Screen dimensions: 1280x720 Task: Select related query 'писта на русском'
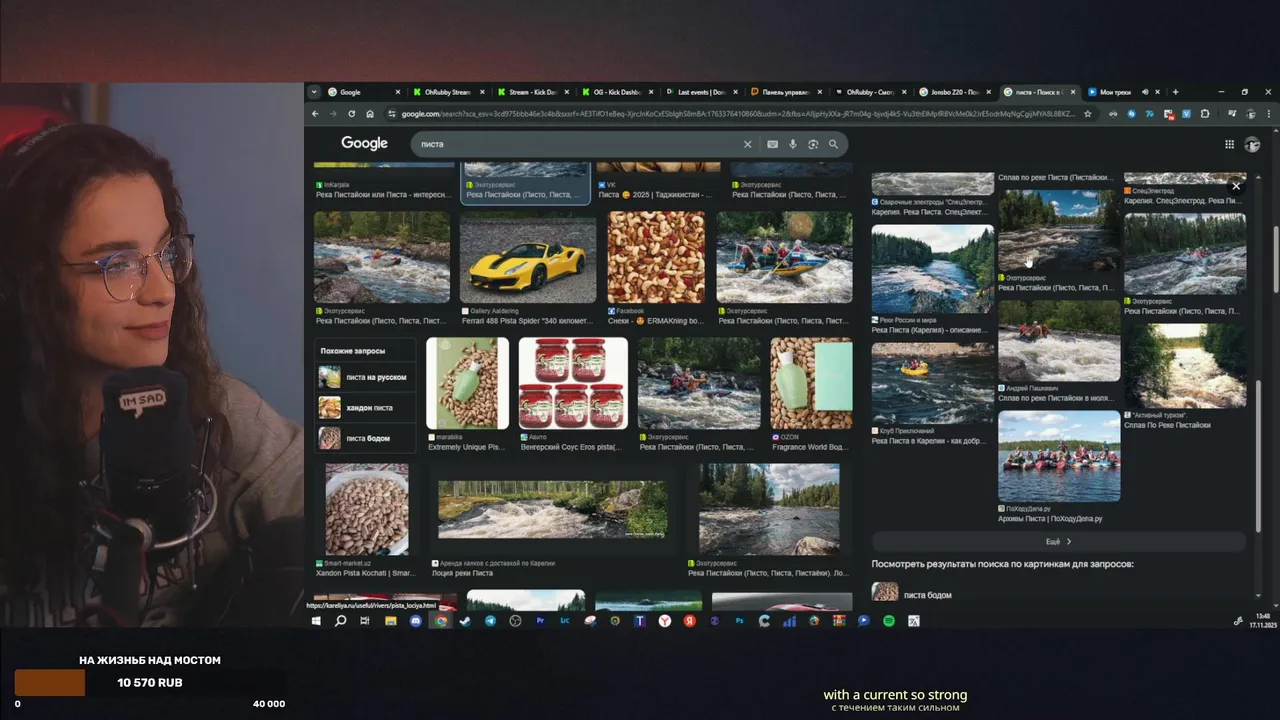365,377
